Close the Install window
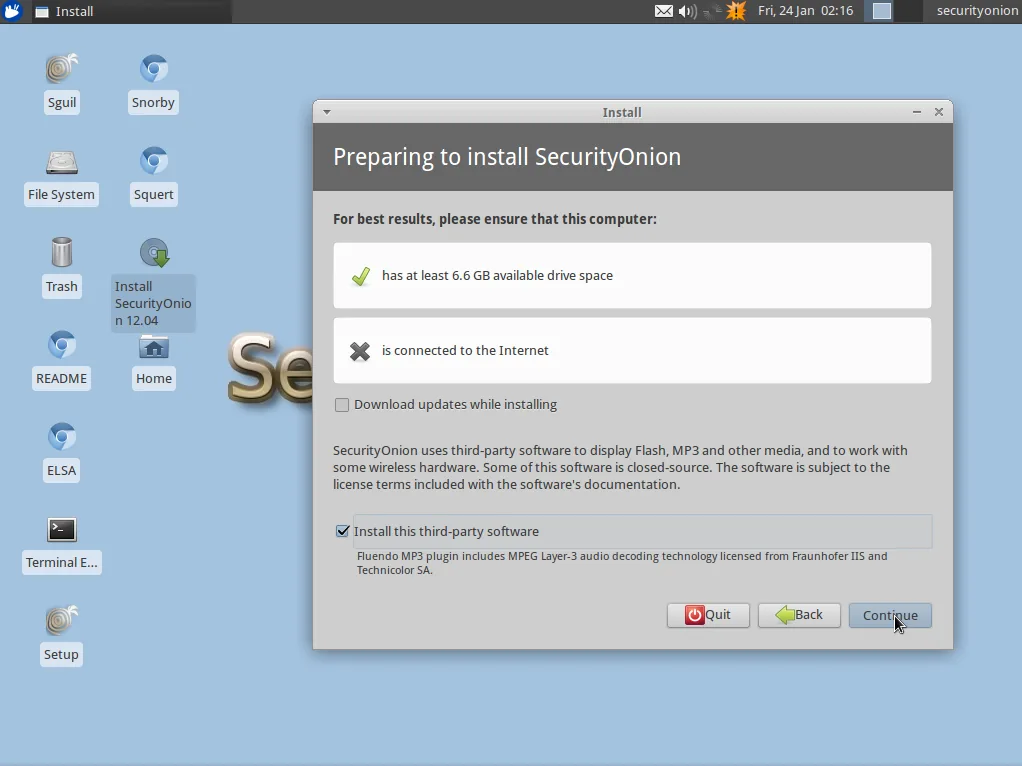The height and width of the screenshot is (766, 1022). click(x=939, y=112)
